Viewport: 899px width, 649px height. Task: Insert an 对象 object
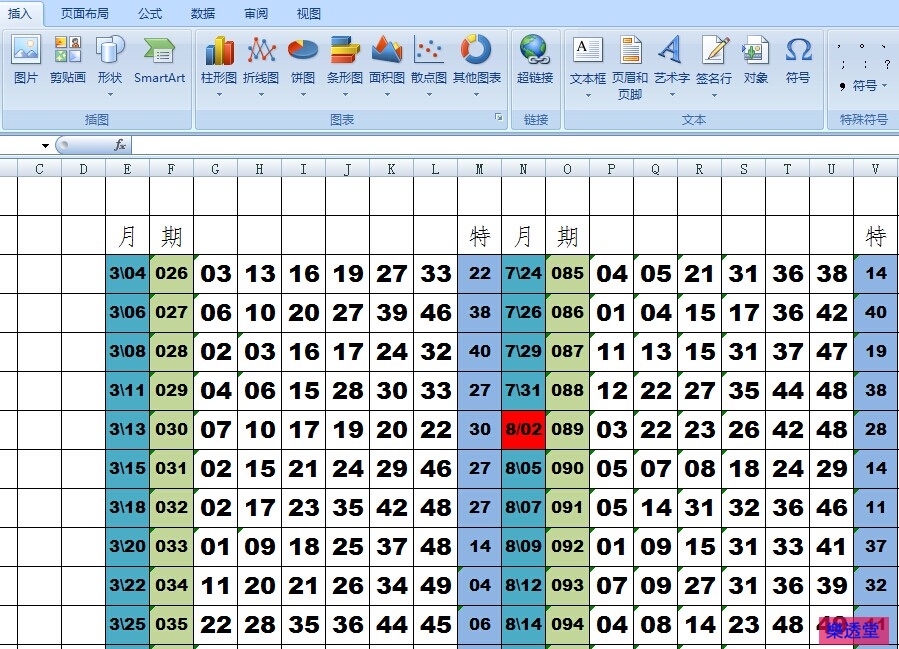pos(756,60)
